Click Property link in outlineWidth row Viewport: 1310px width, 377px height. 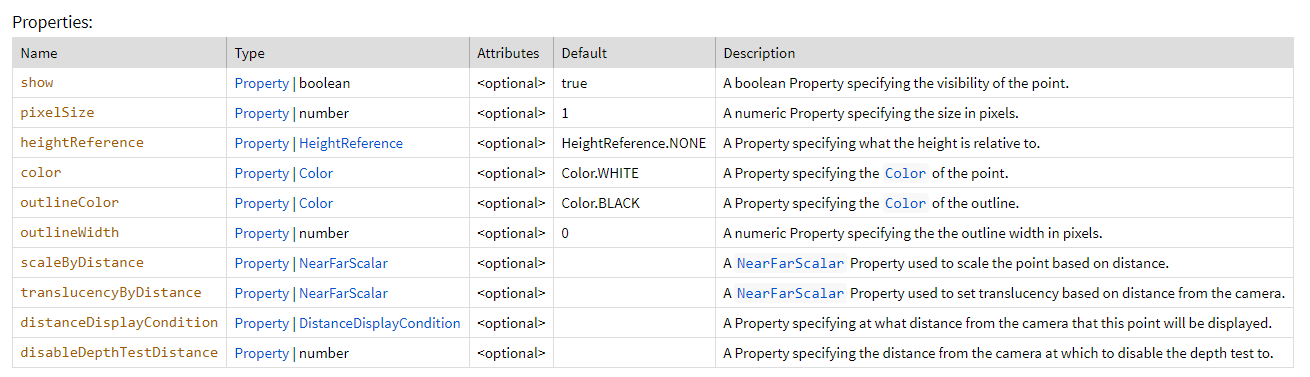[261, 233]
